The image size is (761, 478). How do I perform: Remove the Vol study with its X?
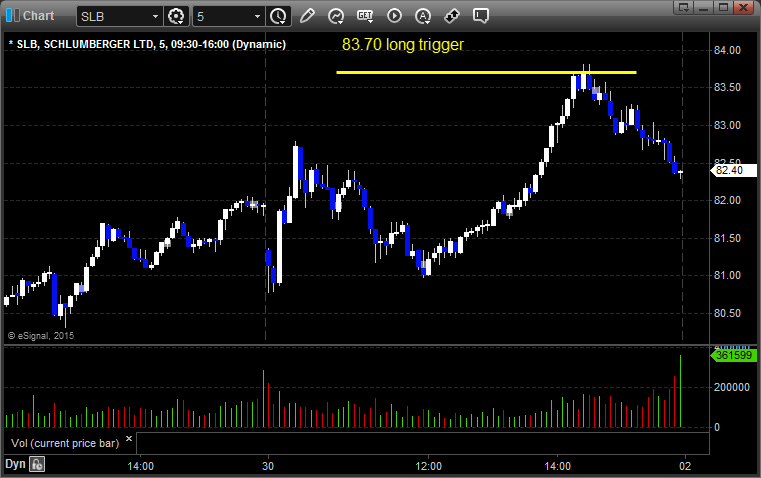click(x=129, y=439)
